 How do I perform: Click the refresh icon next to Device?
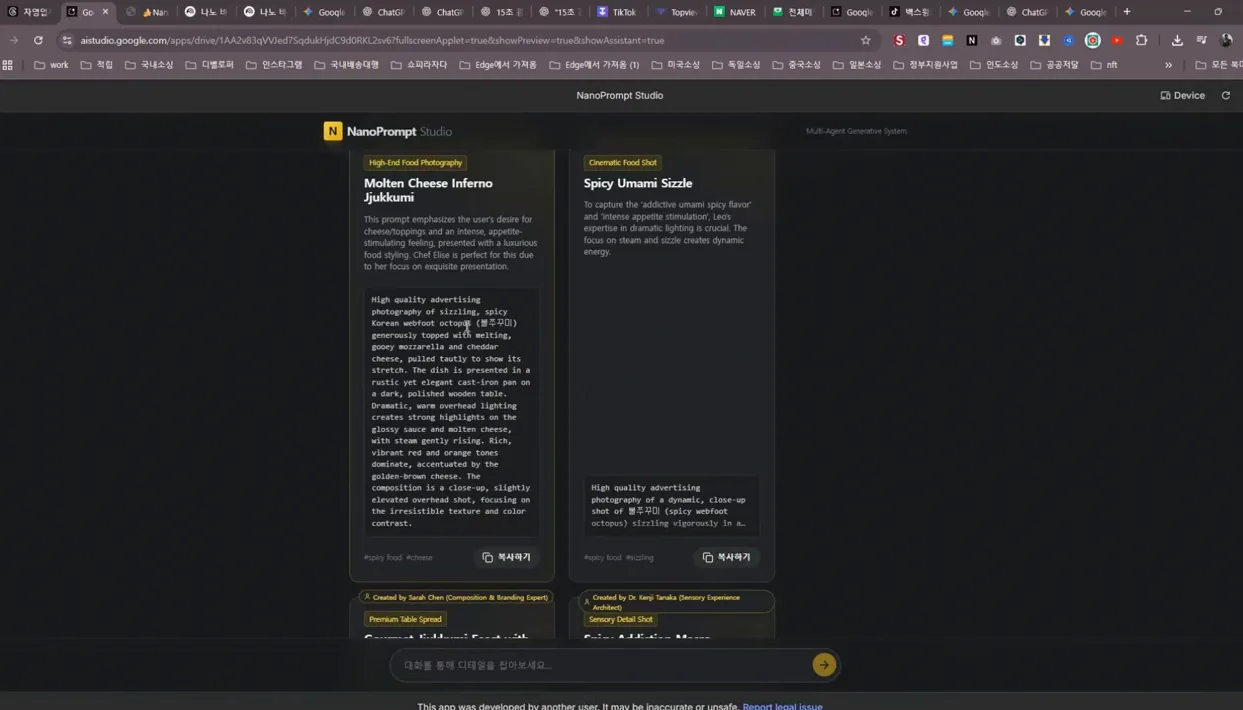pyautogui.click(x=1226, y=96)
